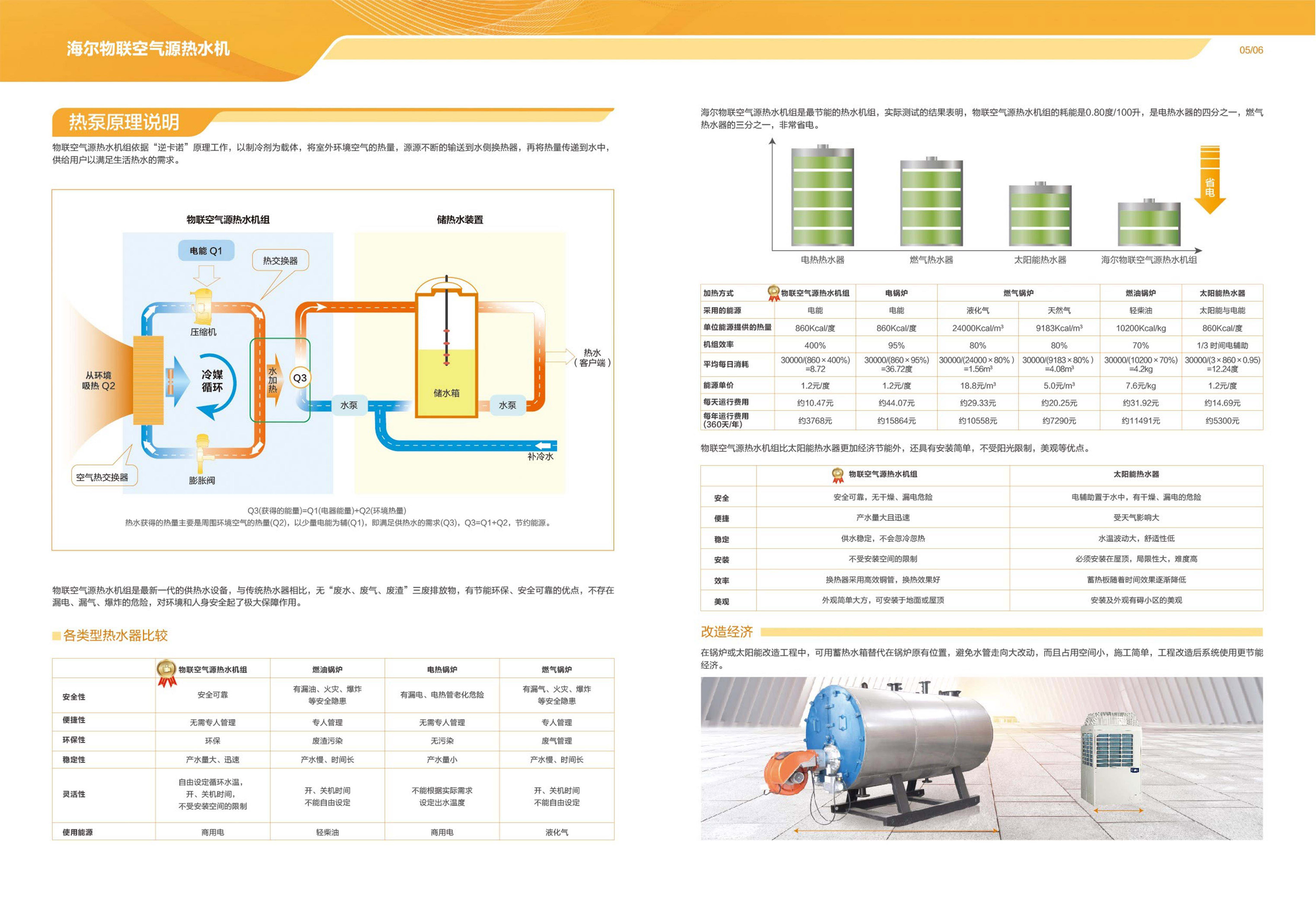Viewport: 1316px width, 899px height.
Task: Click the 10200Kcal/kg cell
Action: pos(1140,328)
